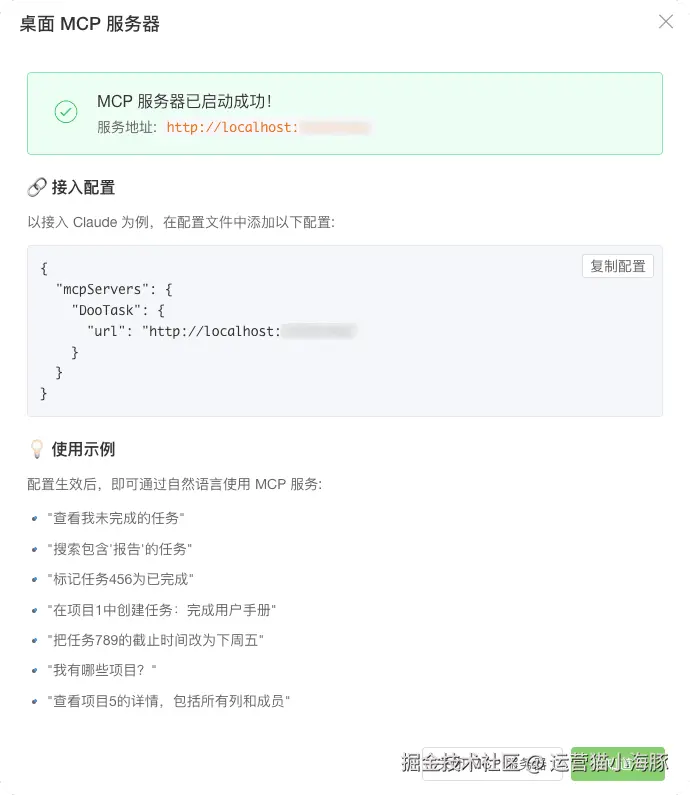Click the bullet icon before "我有哪些项目?"
The image size is (690, 795).
[x=36, y=670]
